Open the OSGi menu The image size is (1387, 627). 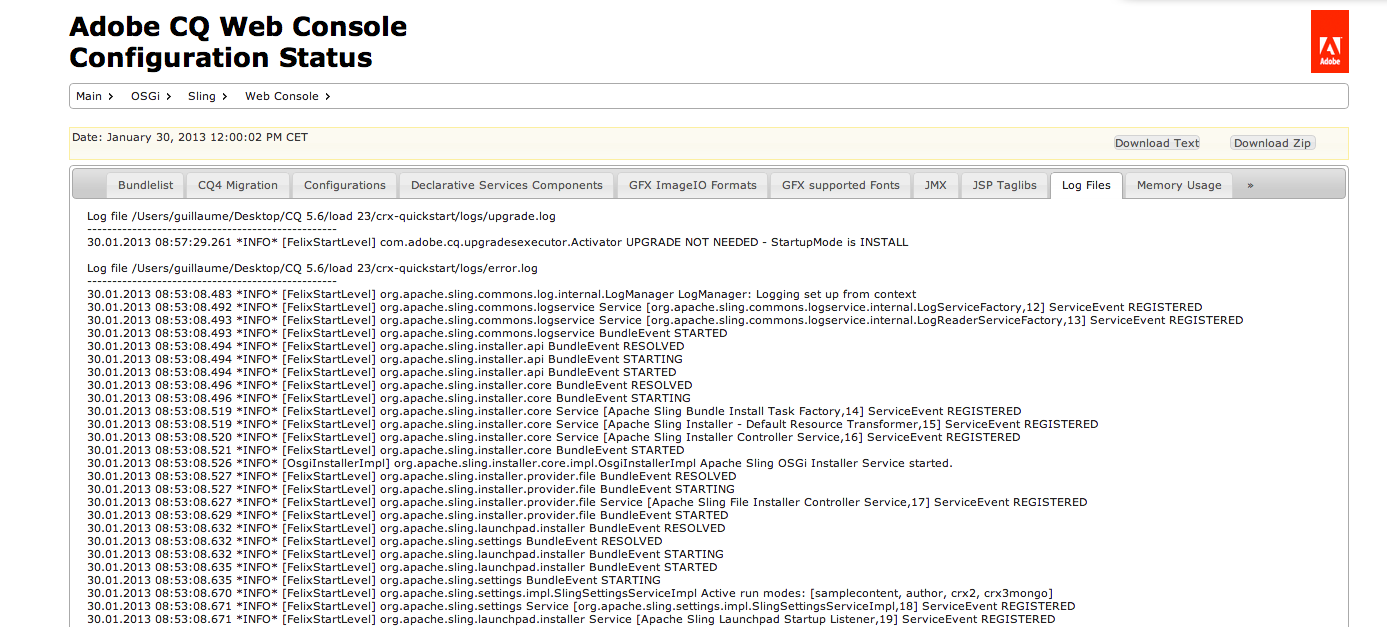pyautogui.click(x=149, y=96)
